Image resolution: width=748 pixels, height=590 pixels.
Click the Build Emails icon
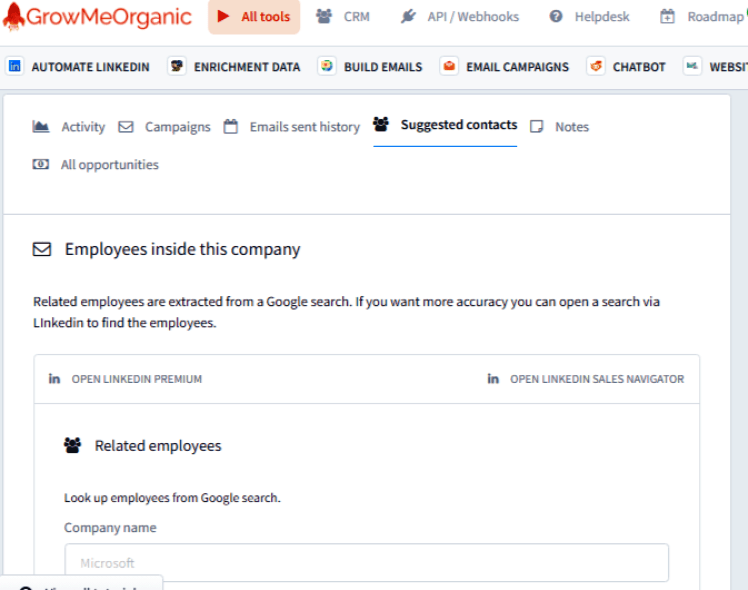[x=327, y=66]
